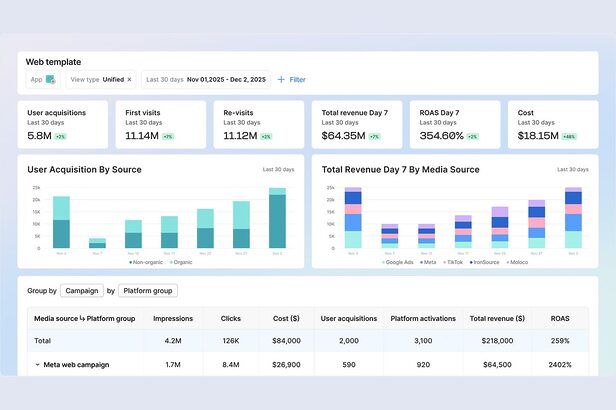The image size is (616, 410).
Task: Sort by Impressions column header
Action: coord(173,318)
